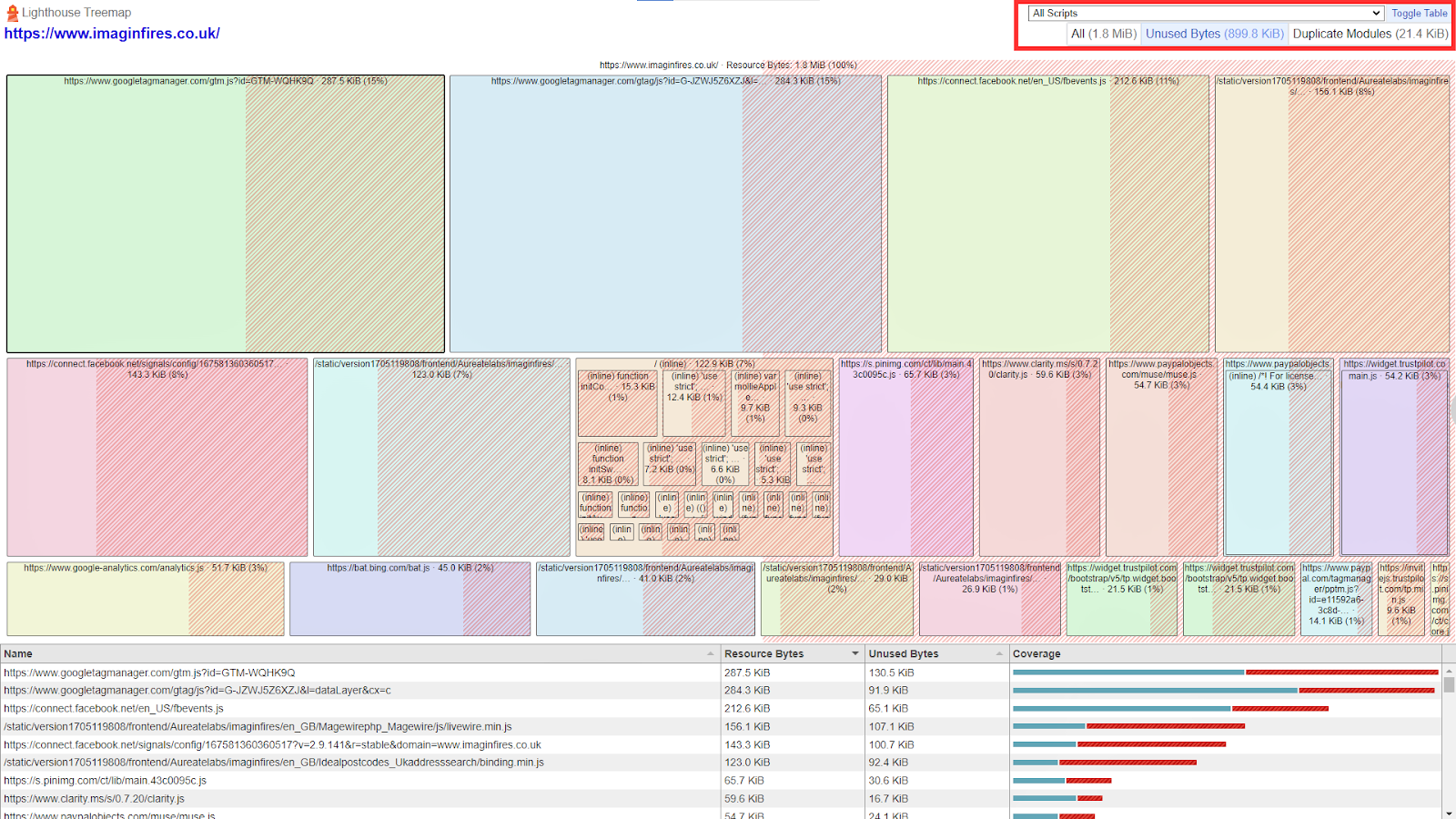Select the 26.9 KiB static script block

(x=990, y=599)
